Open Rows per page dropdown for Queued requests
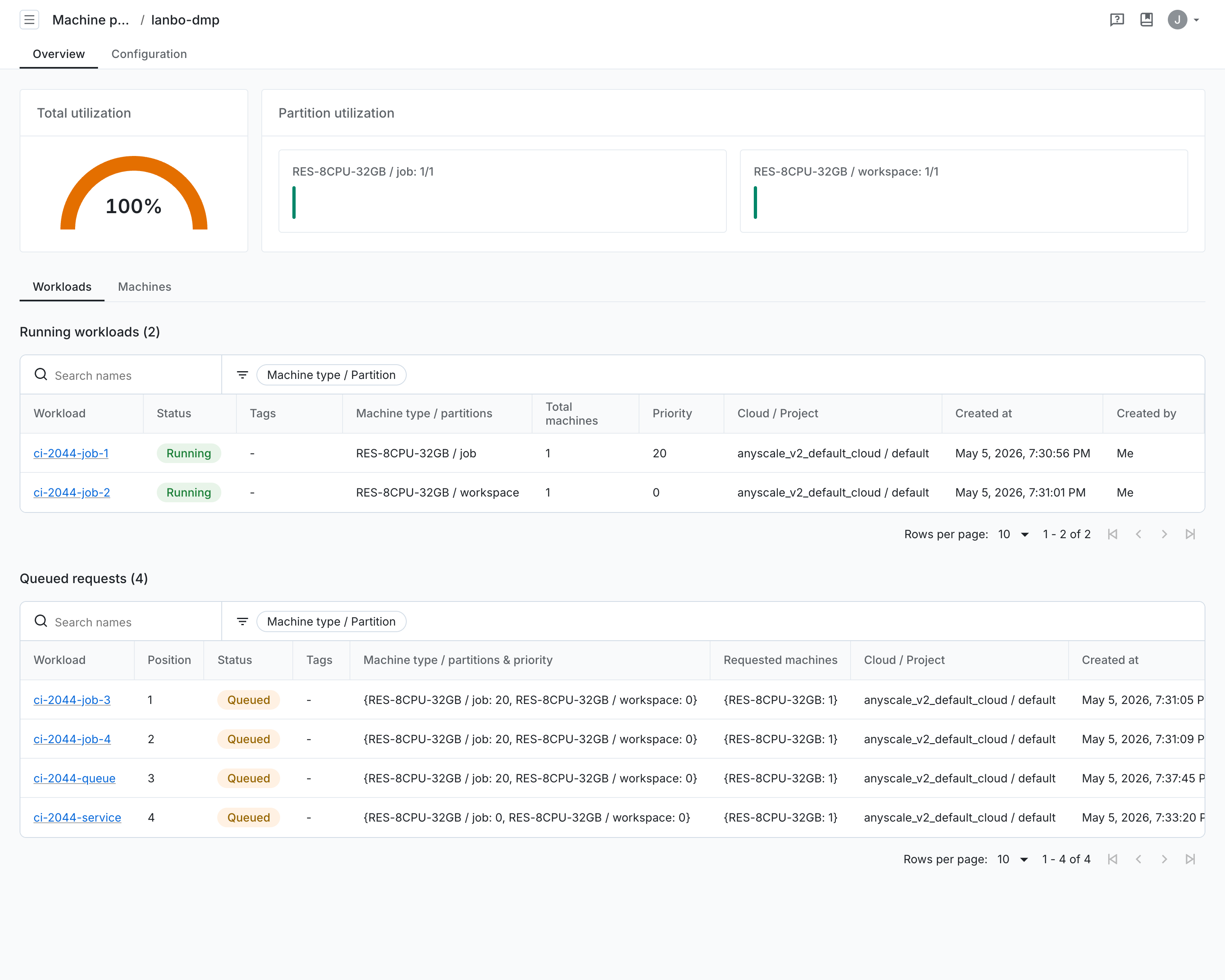 pos(1013,859)
